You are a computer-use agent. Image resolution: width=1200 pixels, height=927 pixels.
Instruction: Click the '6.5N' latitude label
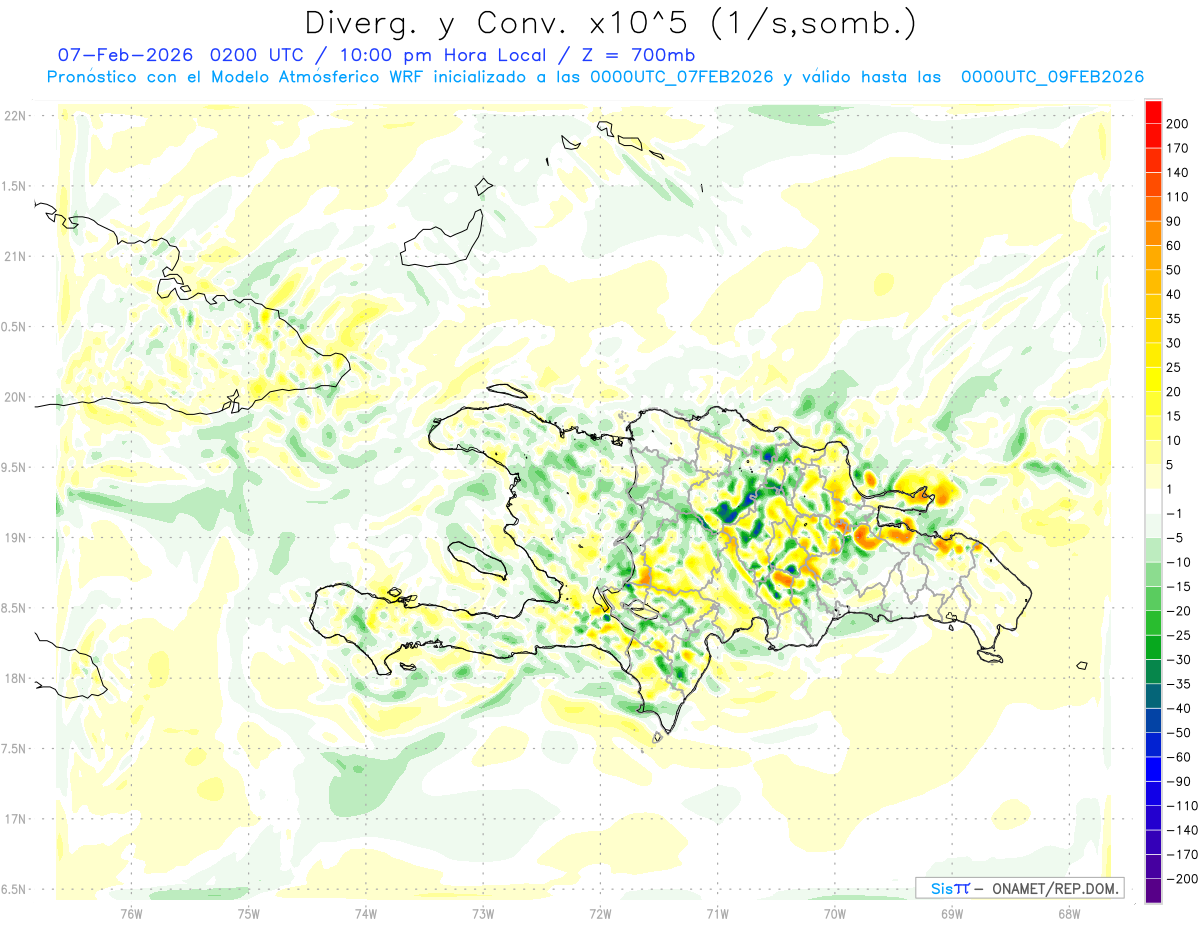pyautogui.click(x=14, y=889)
